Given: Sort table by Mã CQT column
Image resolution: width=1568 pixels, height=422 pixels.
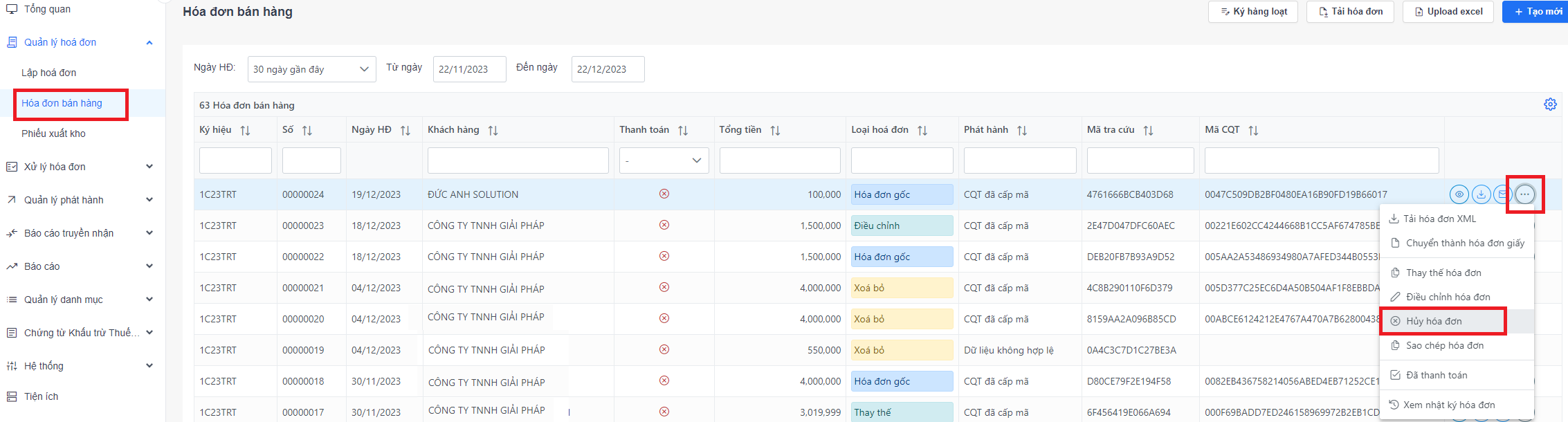Looking at the screenshot, I should click(1253, 130).
